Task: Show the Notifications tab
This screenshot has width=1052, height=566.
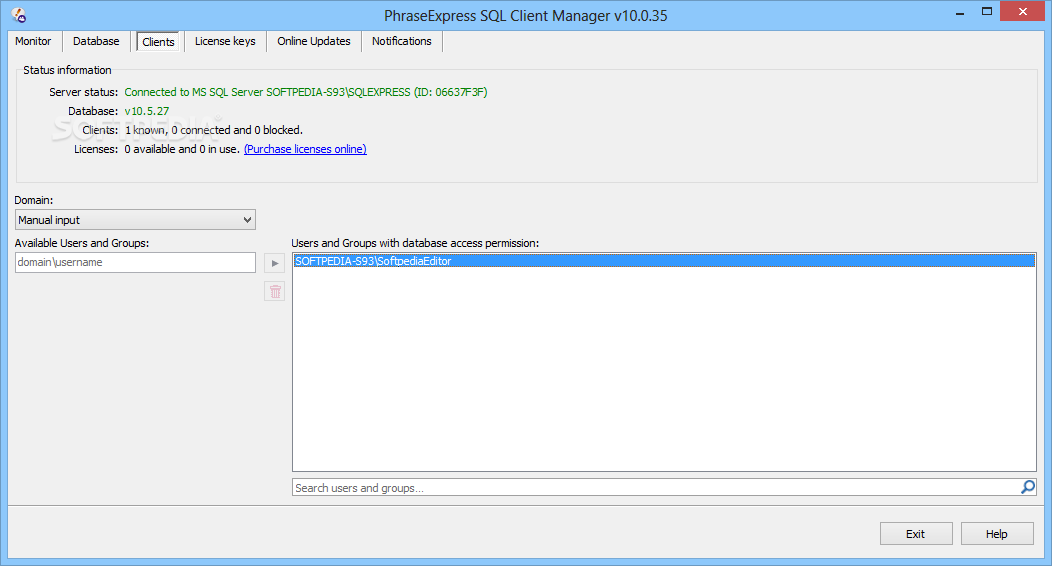Action: [402, 41]
